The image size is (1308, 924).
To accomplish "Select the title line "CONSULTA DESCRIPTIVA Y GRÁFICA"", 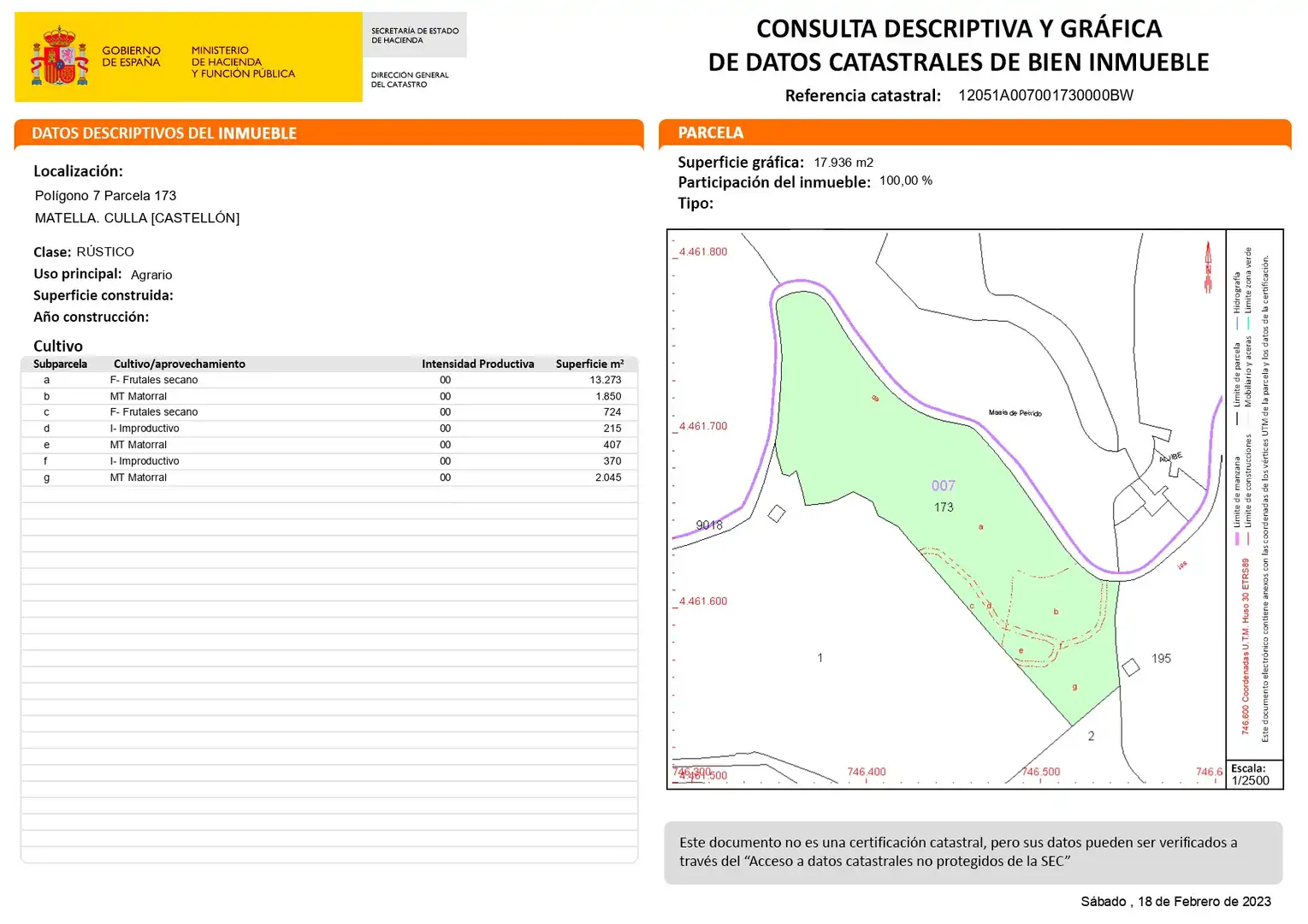I will click(959, 29).
